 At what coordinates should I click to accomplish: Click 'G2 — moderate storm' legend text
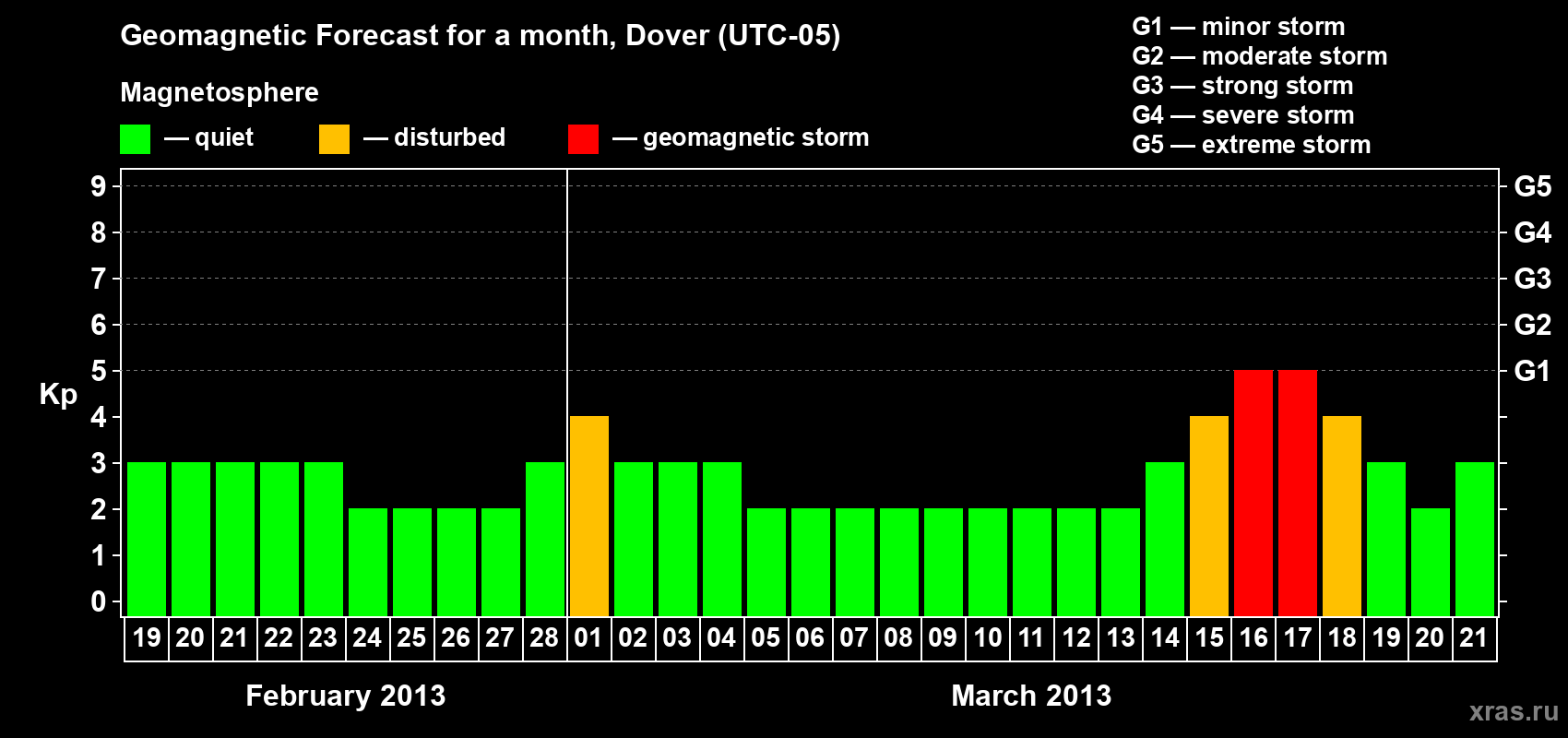[x=1260, y=56]
